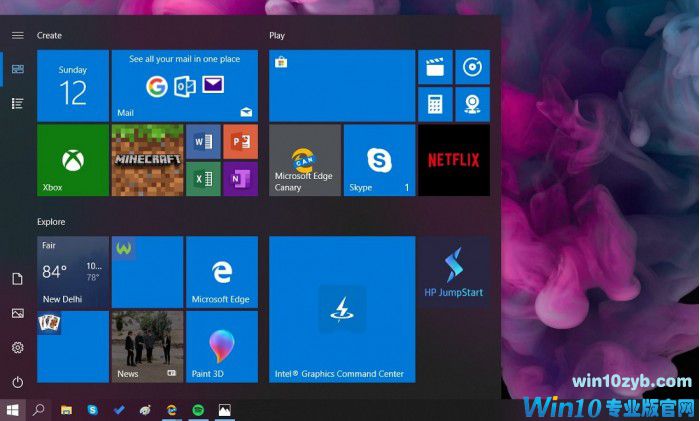Open Spotify from the taskbar
Image resolution: width=700 pixels, height=421 pixels.
(198, 410)
